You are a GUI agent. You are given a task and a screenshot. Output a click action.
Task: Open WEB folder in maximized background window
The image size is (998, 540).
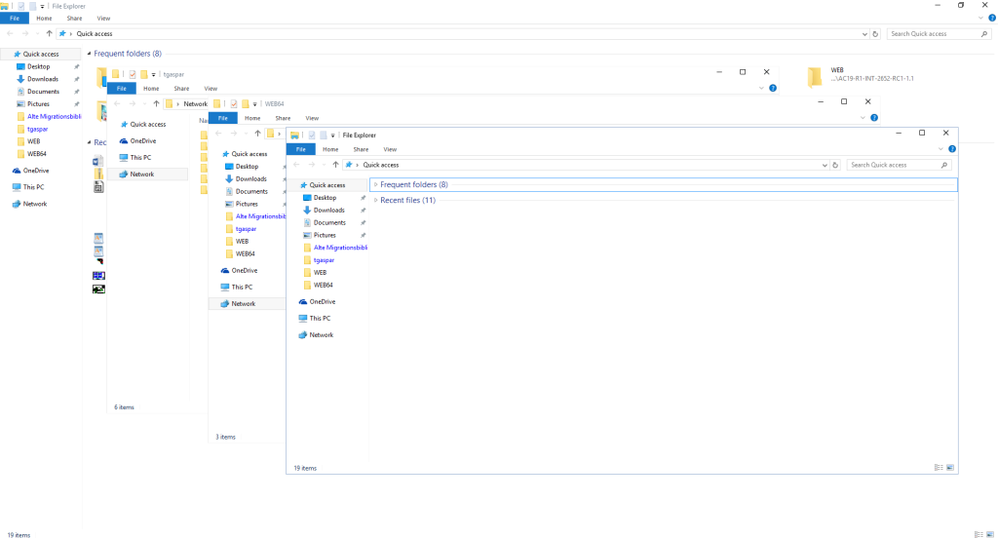coord(859,75)
